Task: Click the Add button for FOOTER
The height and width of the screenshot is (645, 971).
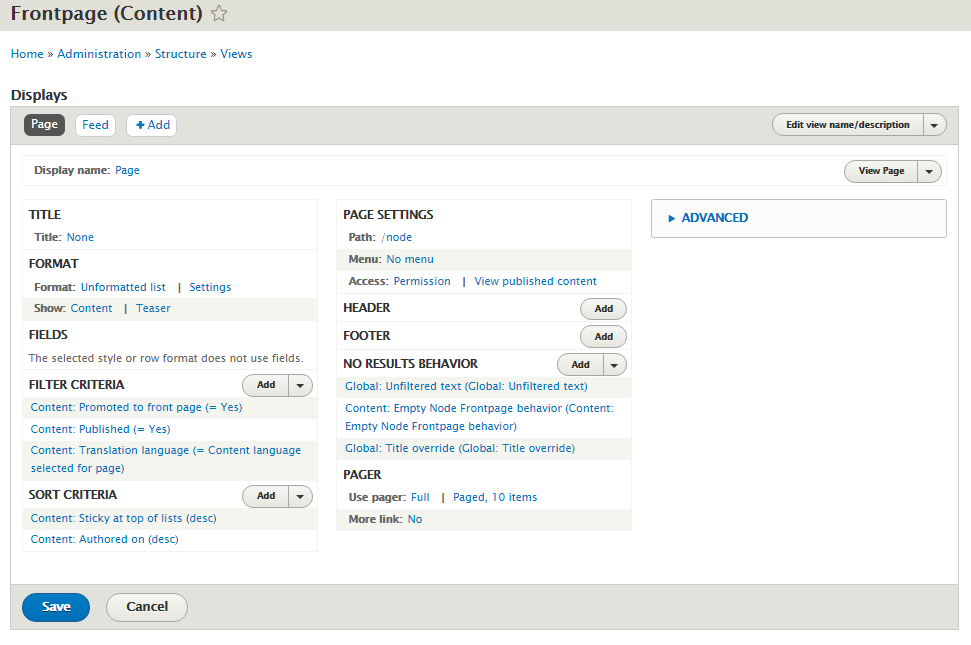Action: [603, 337]
